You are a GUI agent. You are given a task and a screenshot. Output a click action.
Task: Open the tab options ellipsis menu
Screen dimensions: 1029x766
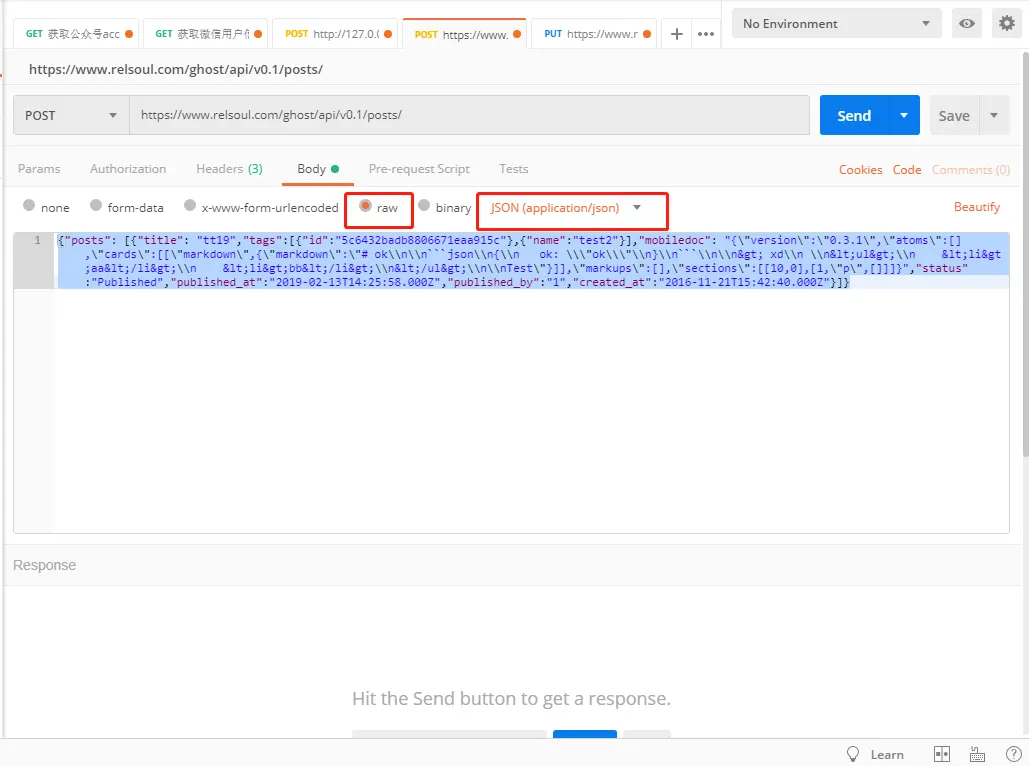(705, 33)
